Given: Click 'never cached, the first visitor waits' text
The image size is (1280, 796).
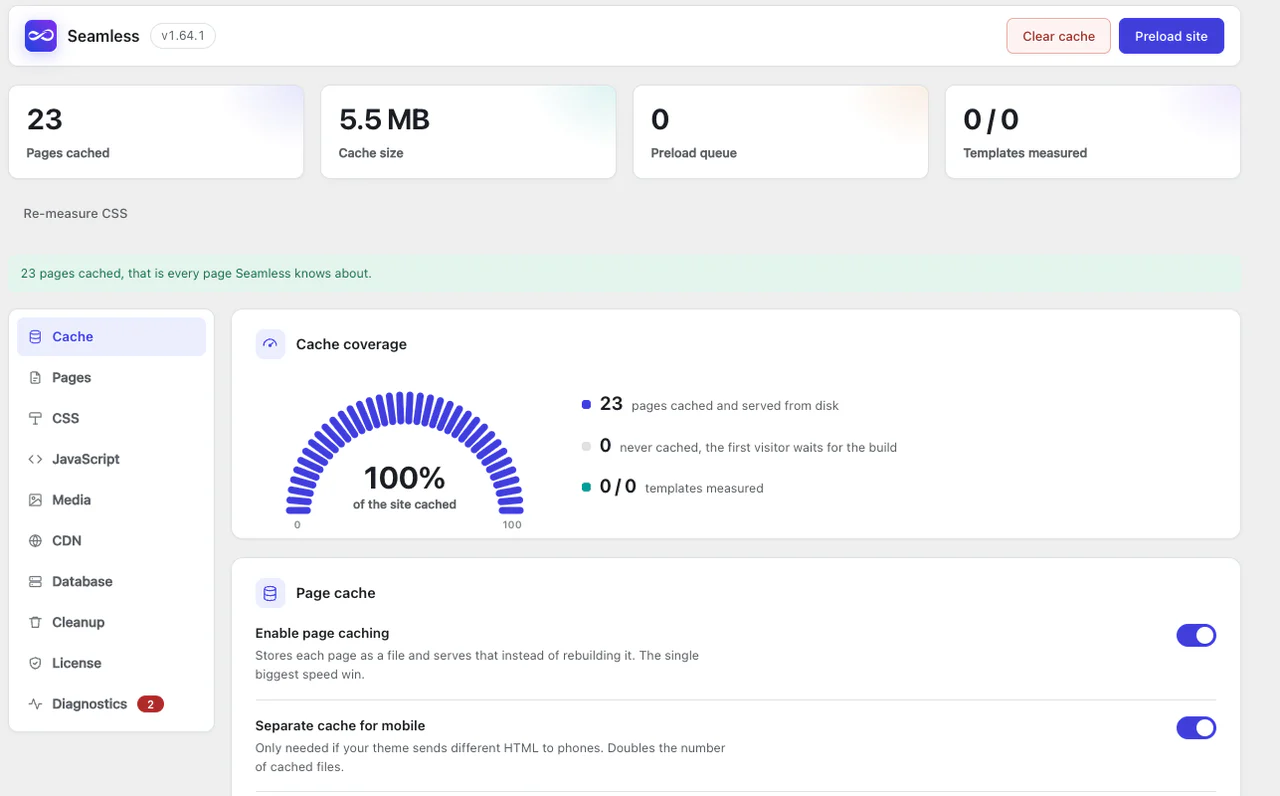Looking at the screenshot, I should (758, 448).
